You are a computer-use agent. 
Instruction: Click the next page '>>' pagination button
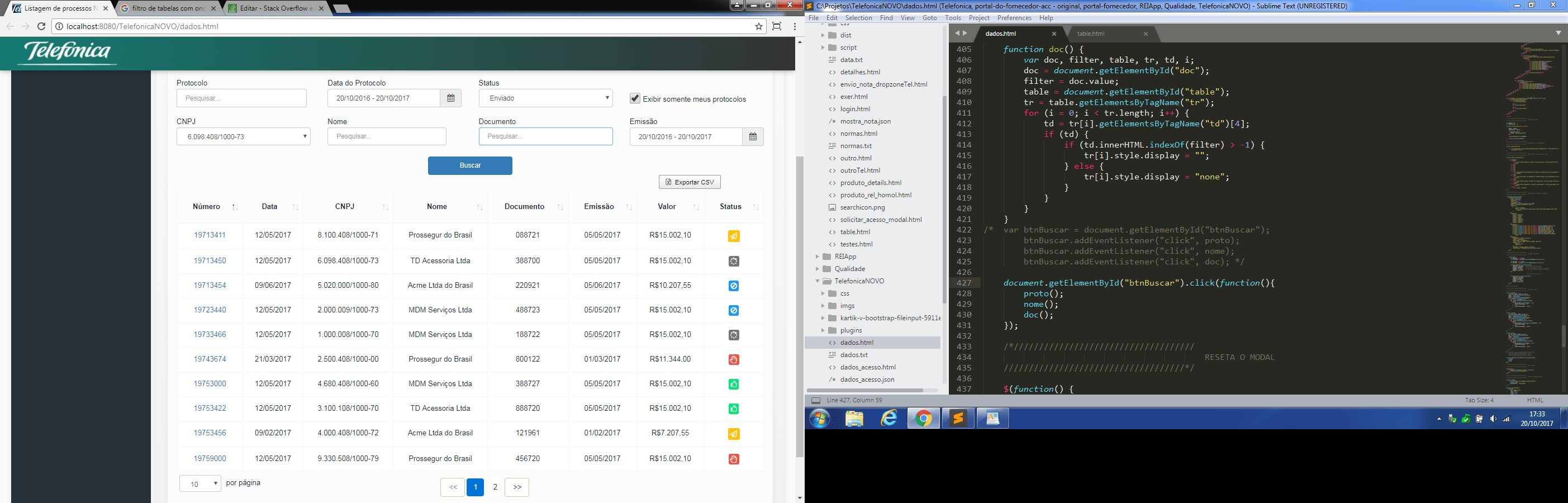coord(517,487)
